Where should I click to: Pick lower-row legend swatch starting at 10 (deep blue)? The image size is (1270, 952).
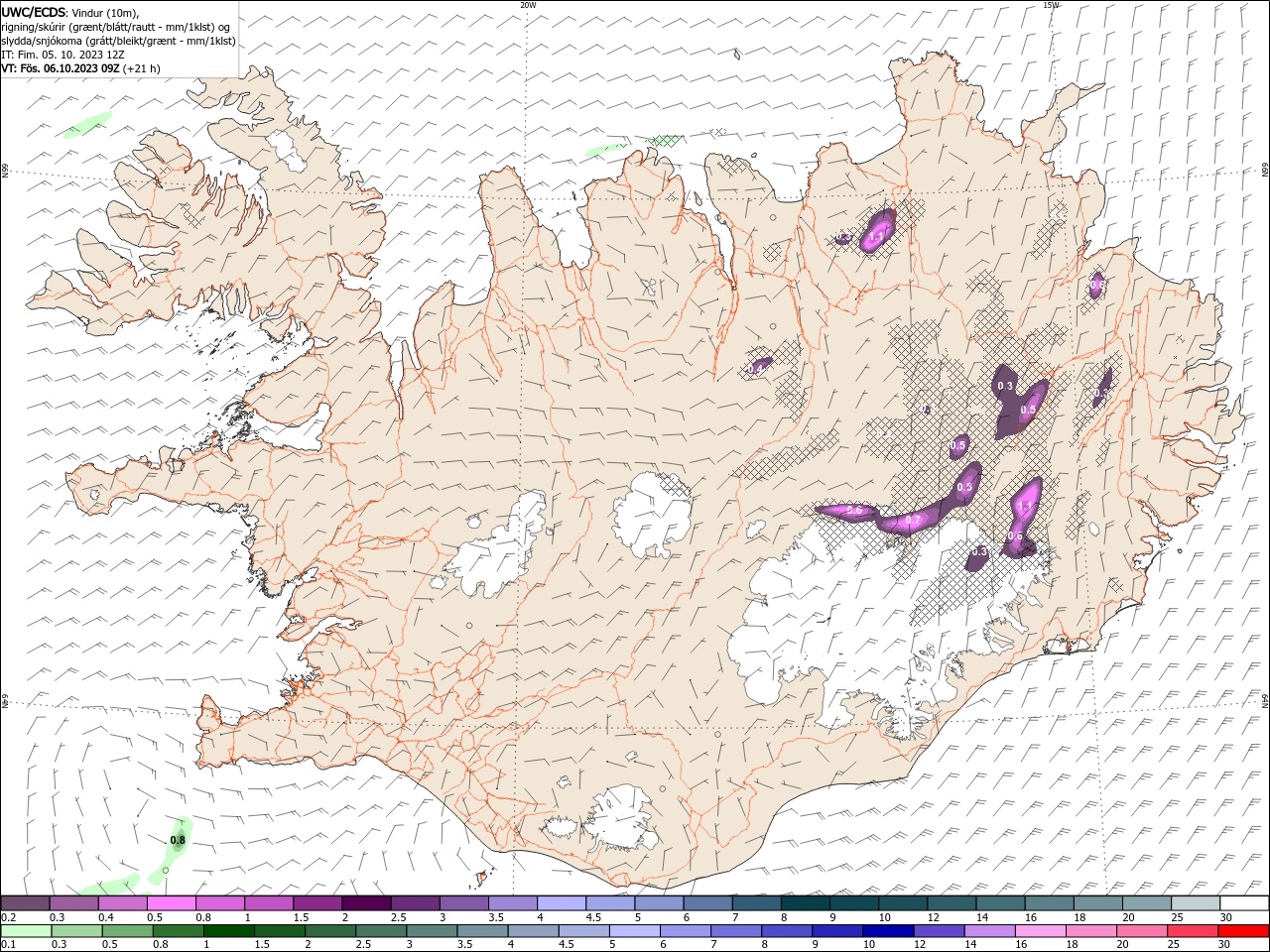click(x=888, y=931)
